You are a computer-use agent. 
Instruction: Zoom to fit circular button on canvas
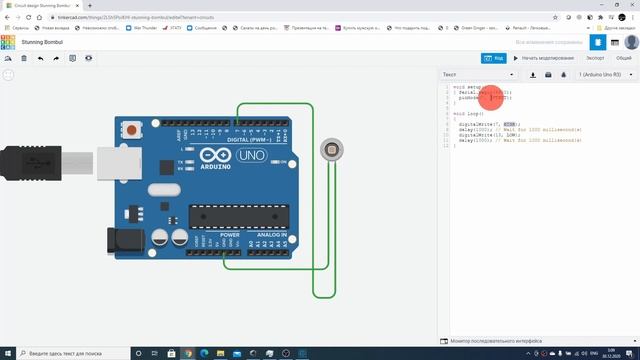[9, 75]
